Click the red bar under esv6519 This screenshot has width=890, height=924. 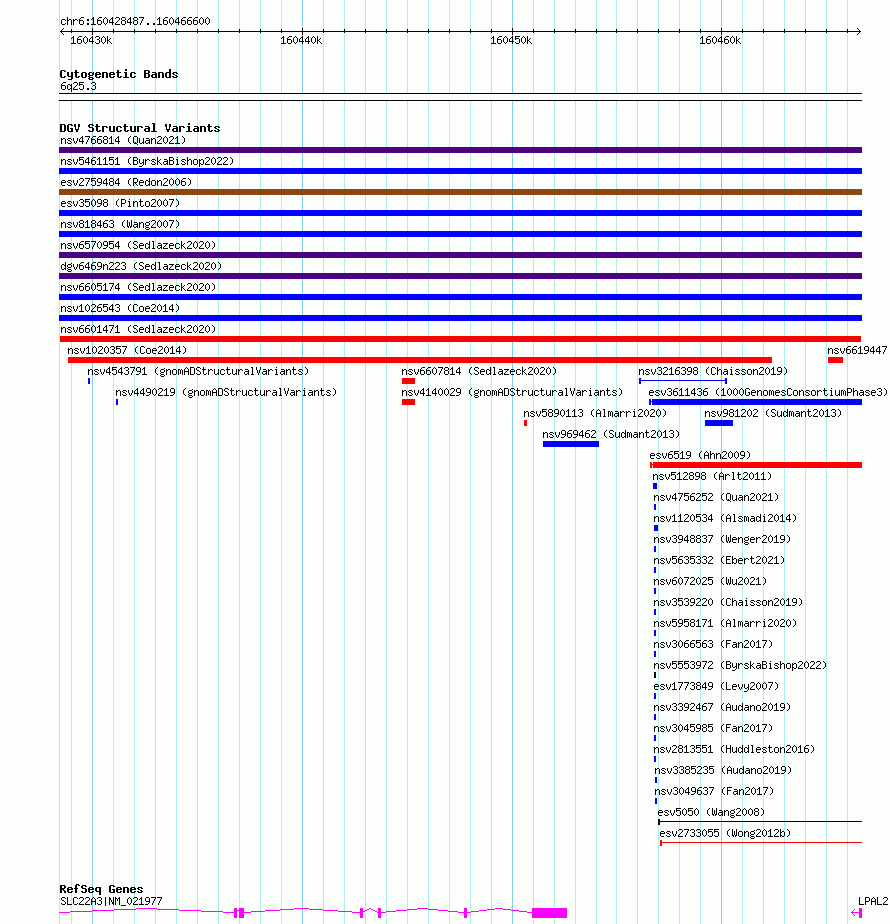click(x=756, y=465)
